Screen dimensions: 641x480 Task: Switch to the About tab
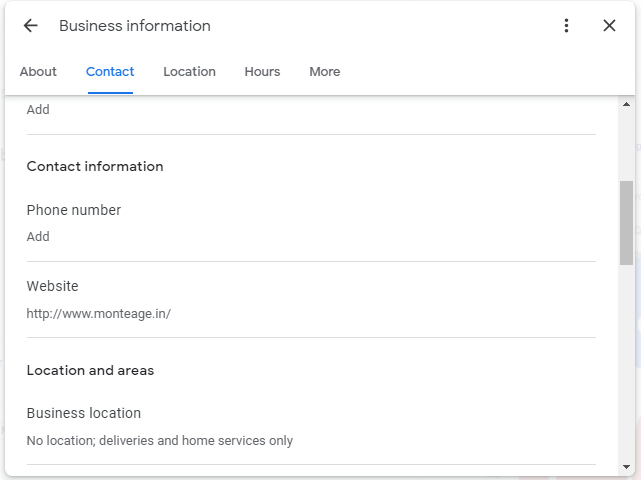click(x=38, y=72)
